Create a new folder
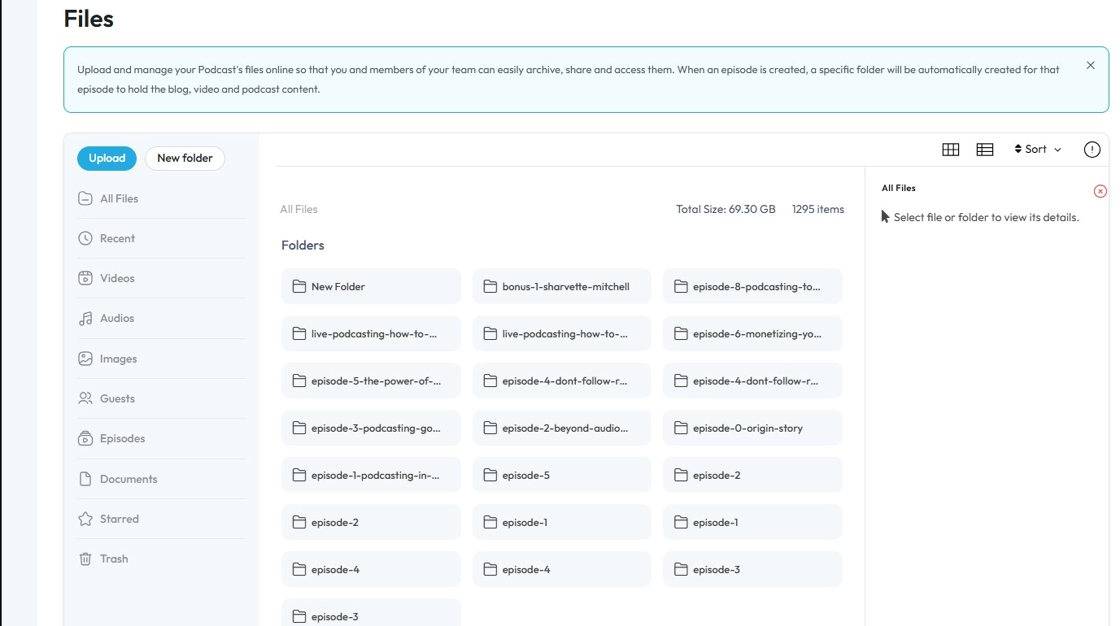 coord(185,158)
